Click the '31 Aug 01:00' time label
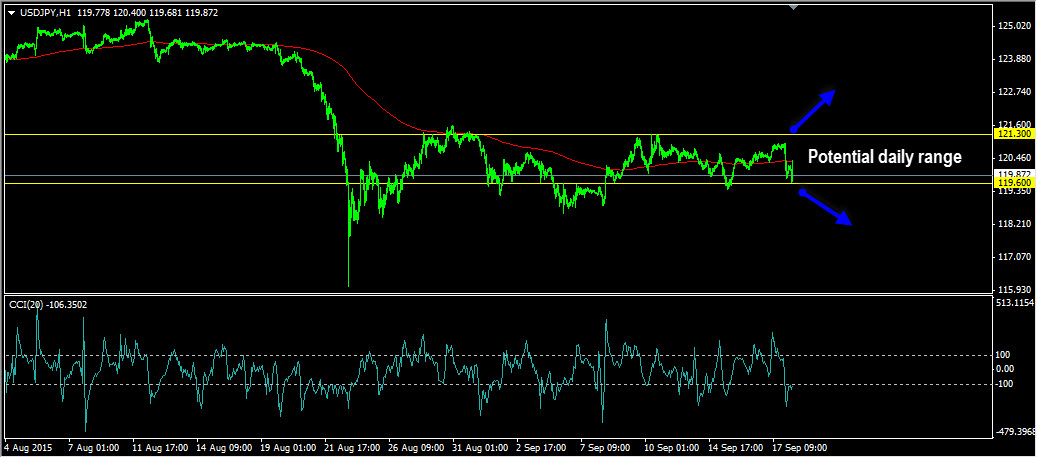 coord(481,447)
